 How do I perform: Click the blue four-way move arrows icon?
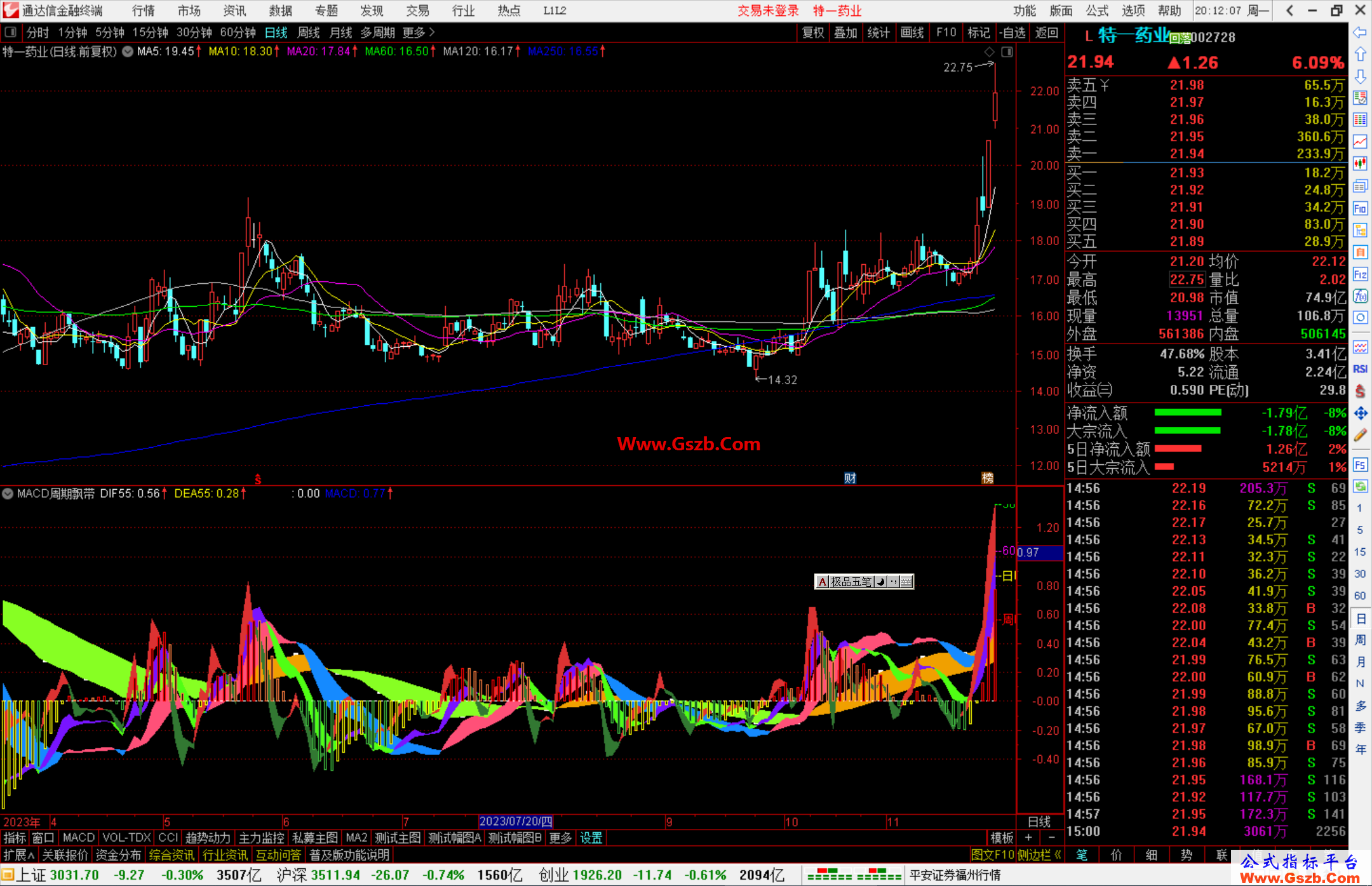(1360, 413)
